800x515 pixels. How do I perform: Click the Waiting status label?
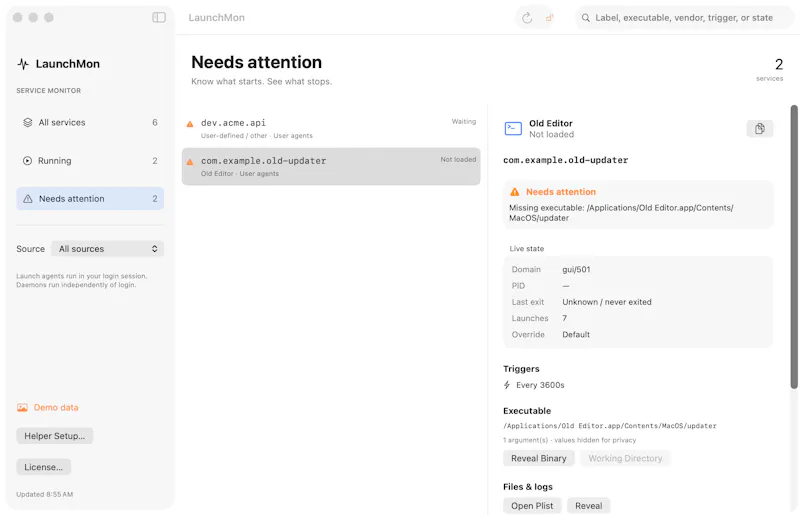(464, 121)
